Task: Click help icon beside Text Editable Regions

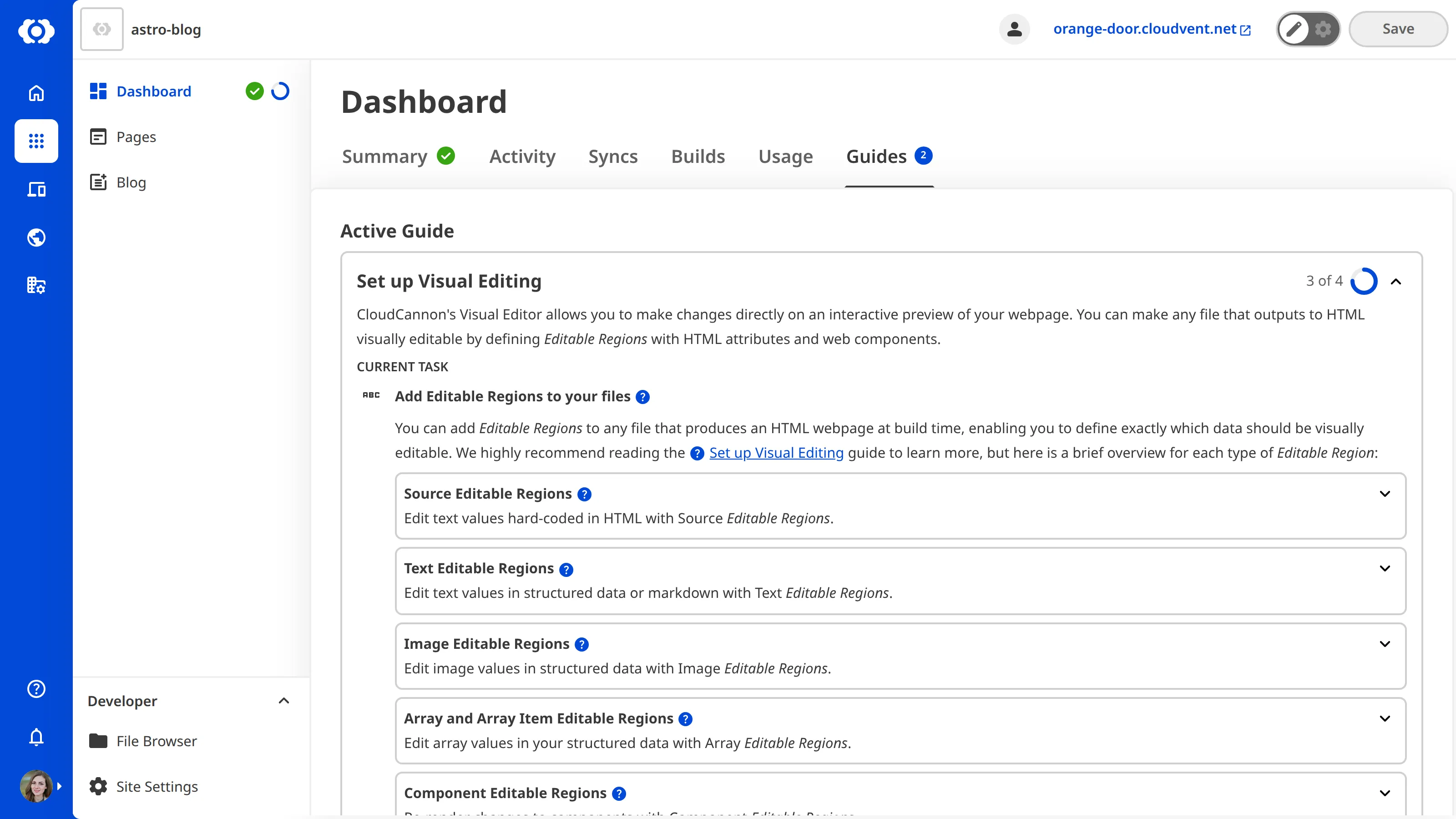Action: coord(566,569)
